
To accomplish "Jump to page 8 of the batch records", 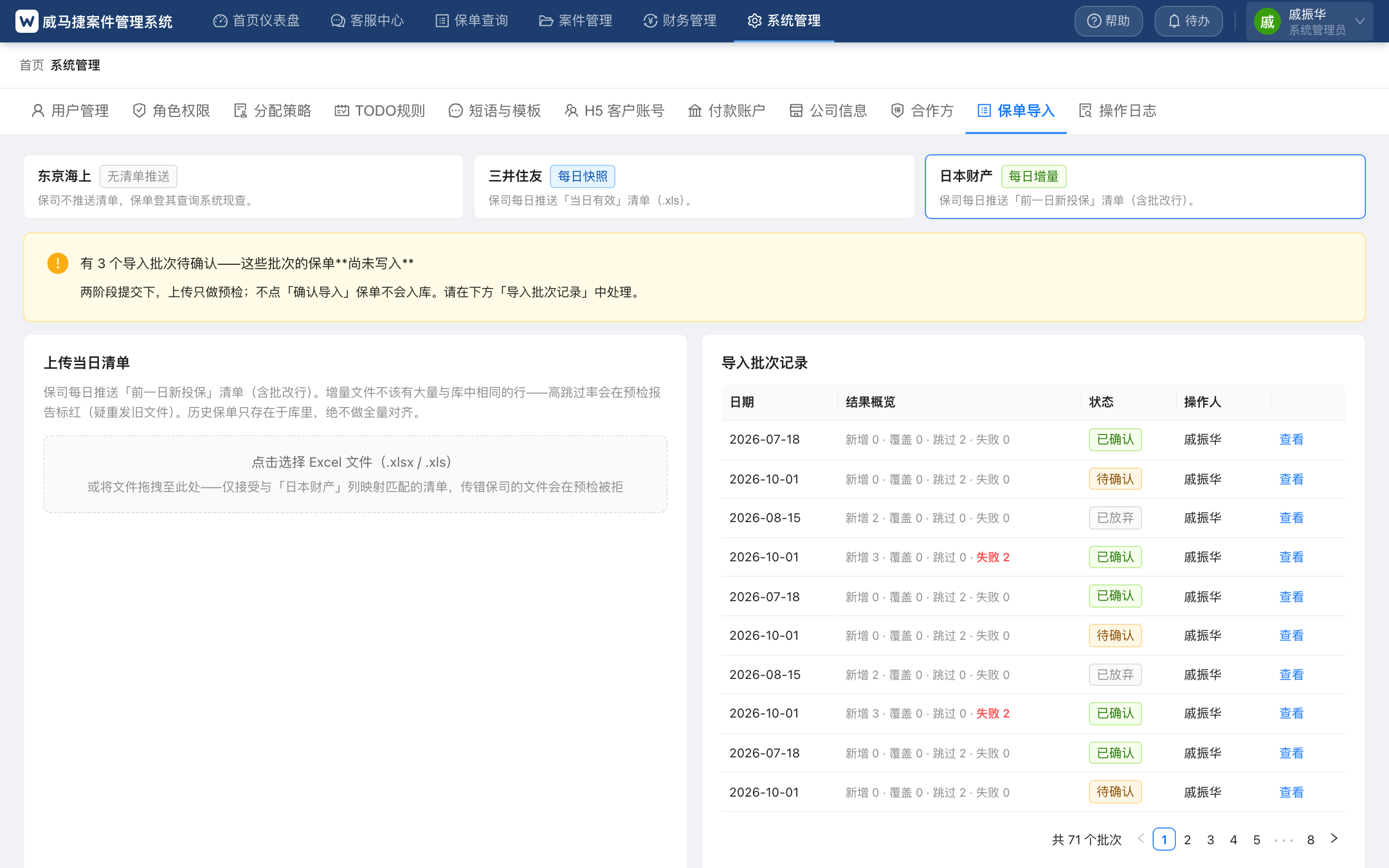I will (1311, 840).
